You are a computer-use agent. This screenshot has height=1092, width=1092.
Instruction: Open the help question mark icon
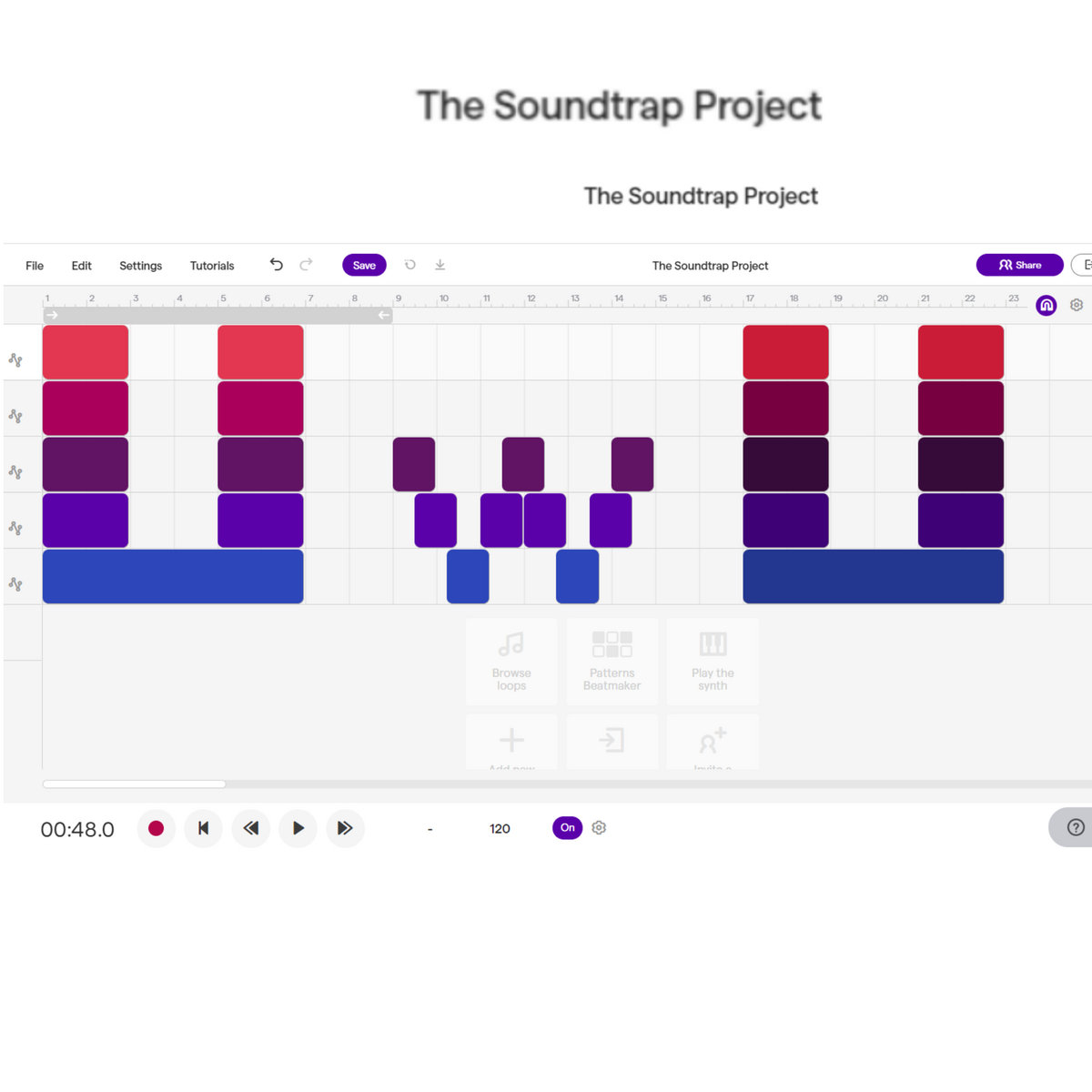point(1076,827)
